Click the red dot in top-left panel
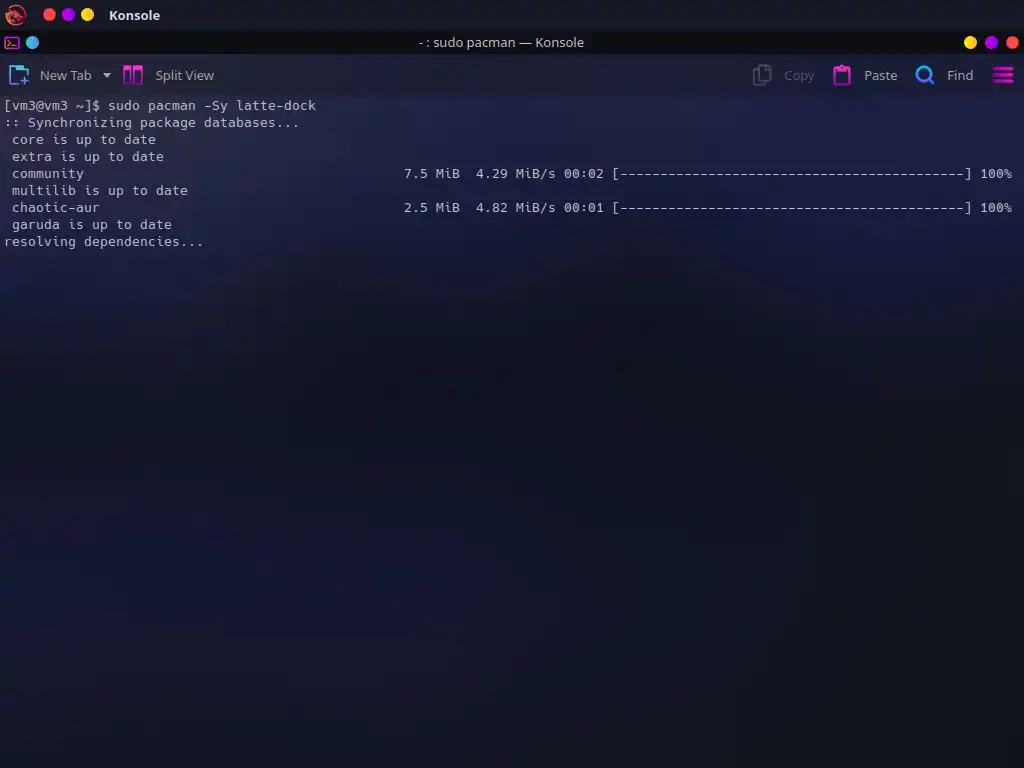 tap(50, 14)
